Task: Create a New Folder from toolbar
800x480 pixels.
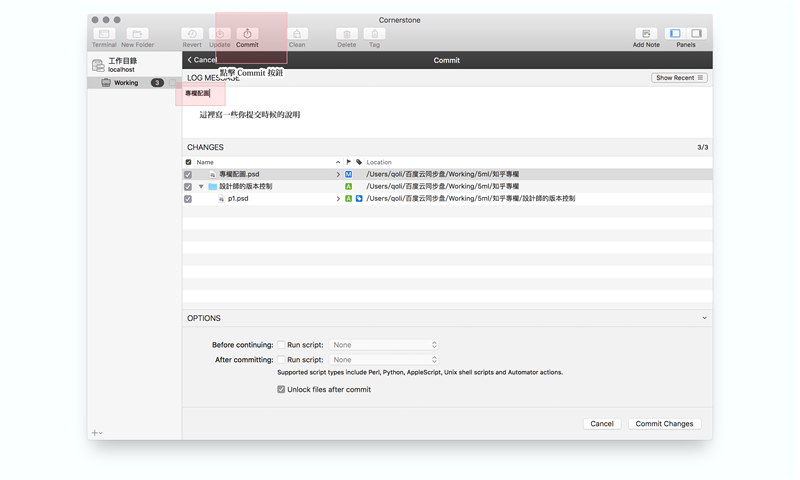Action: tap(138, 34)
